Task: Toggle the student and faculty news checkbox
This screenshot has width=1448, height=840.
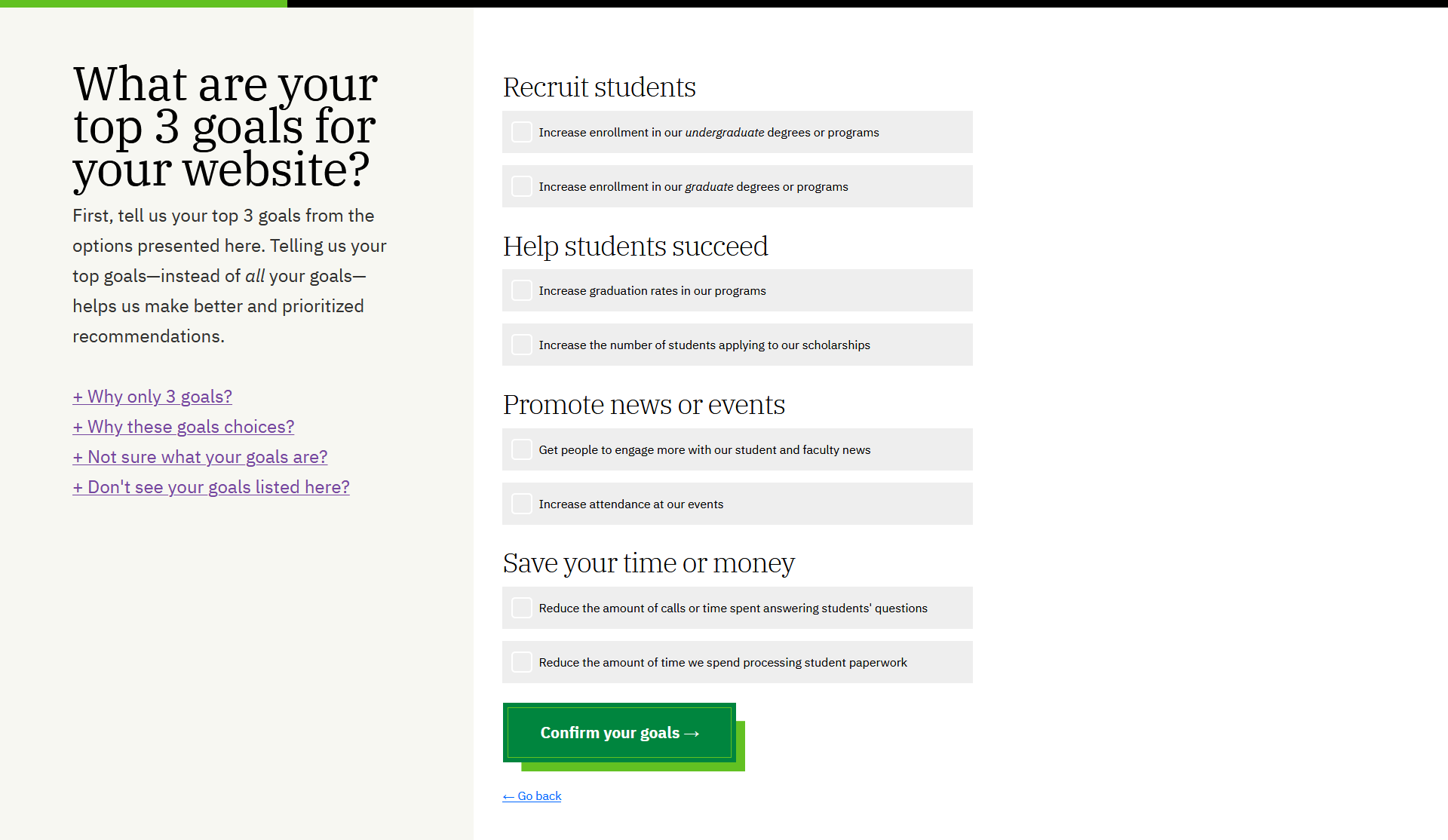Action: (x=521, y=449)
